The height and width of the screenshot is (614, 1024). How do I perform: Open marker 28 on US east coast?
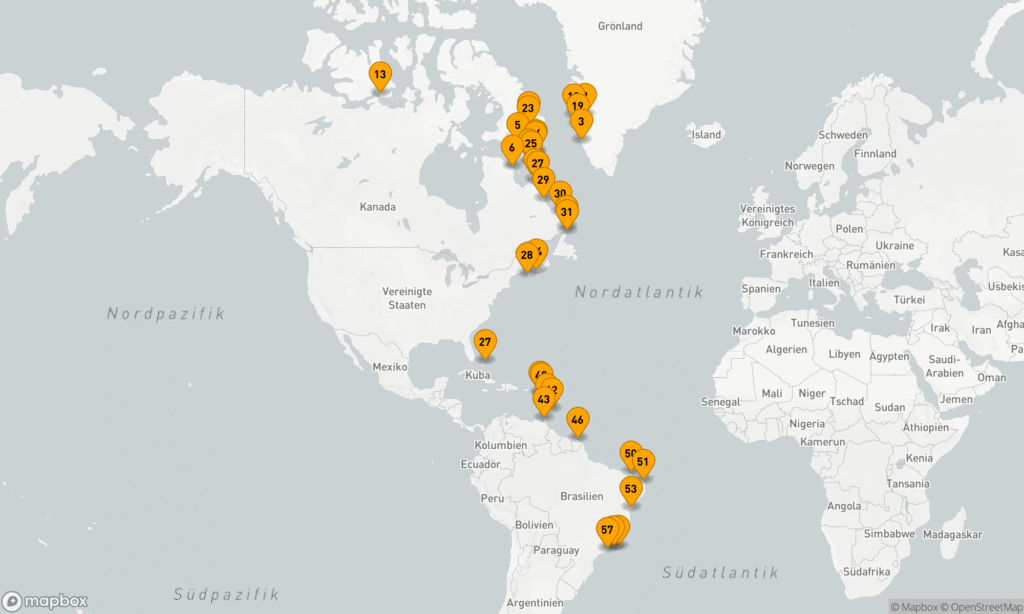526,255
